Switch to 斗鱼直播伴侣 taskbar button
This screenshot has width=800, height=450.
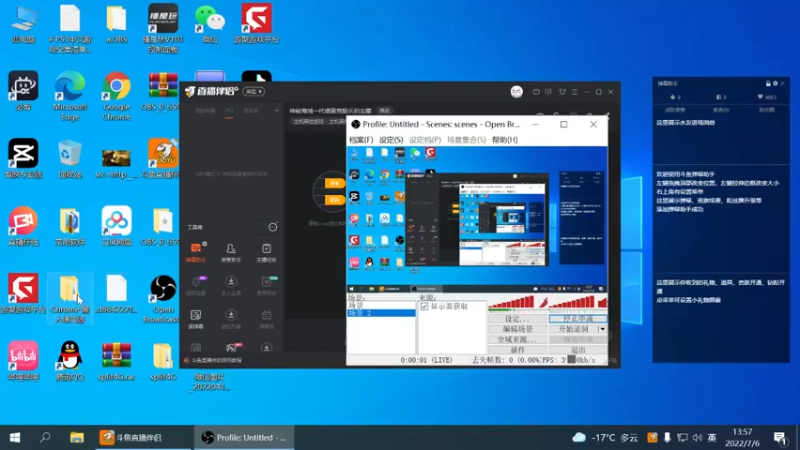143,437
